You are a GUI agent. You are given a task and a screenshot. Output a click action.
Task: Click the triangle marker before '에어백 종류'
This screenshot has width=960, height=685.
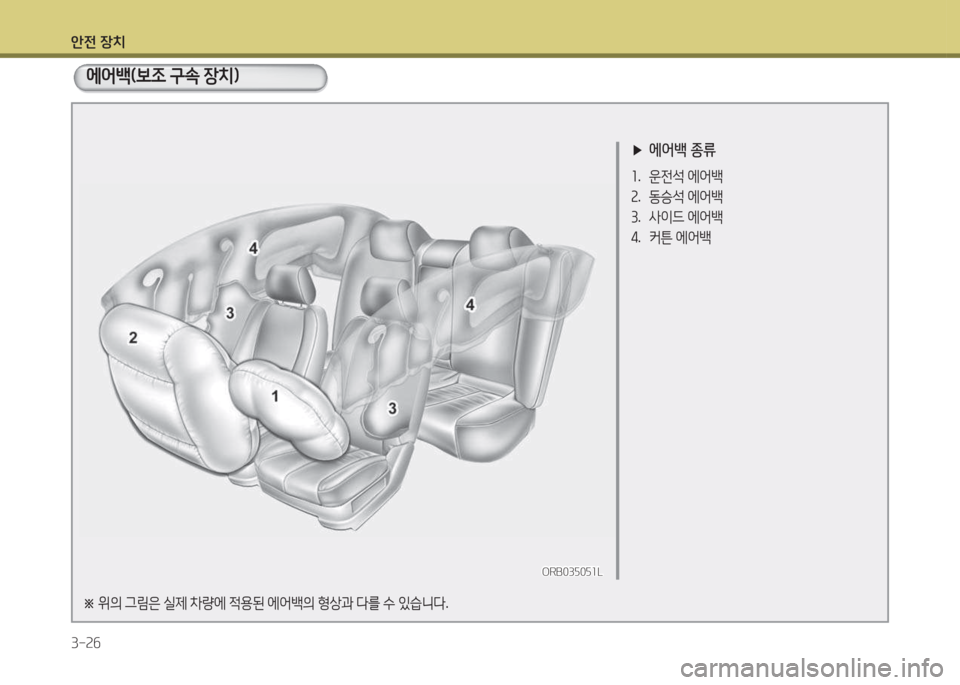click(637, 149)
